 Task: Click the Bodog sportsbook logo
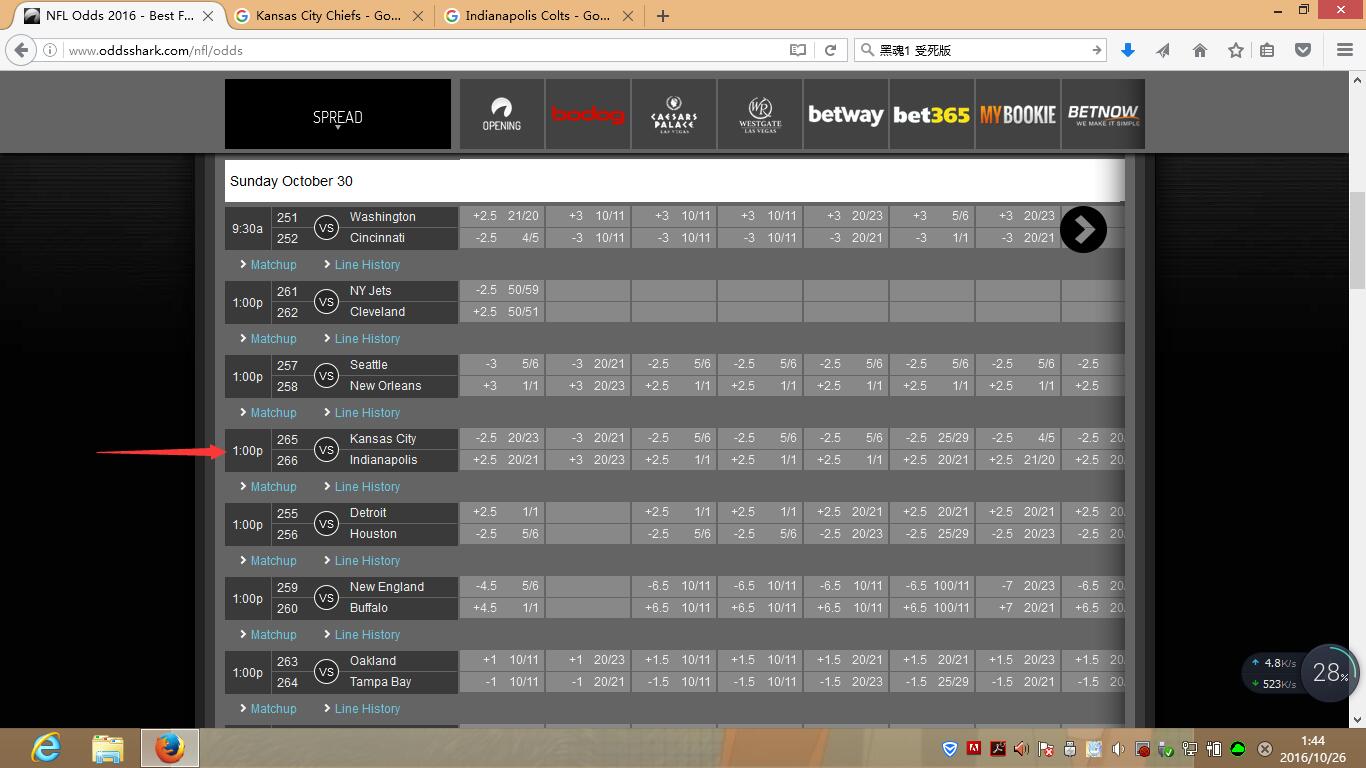coord(588,115)
